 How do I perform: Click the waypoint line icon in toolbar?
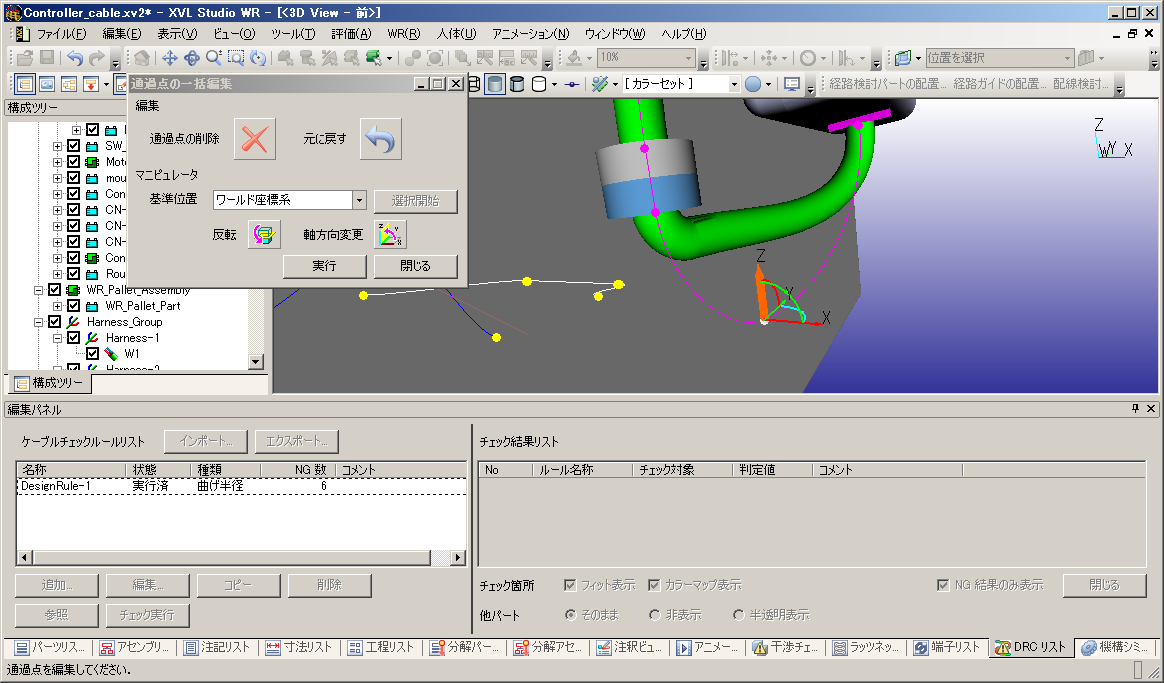tap(572, 84)
